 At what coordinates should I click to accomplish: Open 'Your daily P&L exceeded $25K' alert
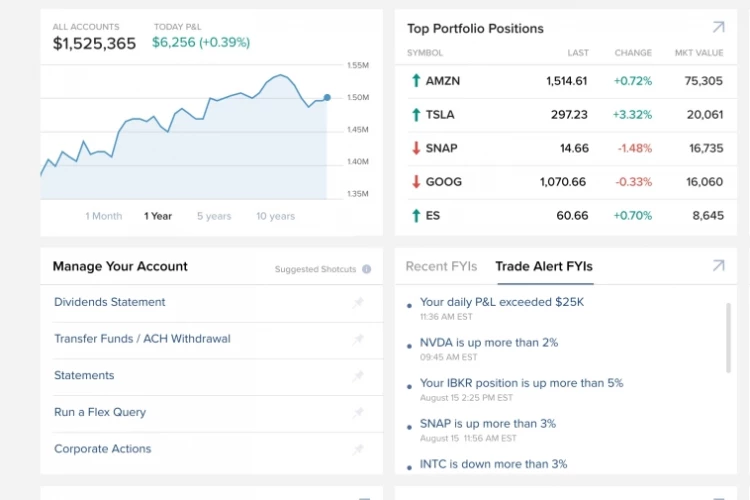coord(502,302)
